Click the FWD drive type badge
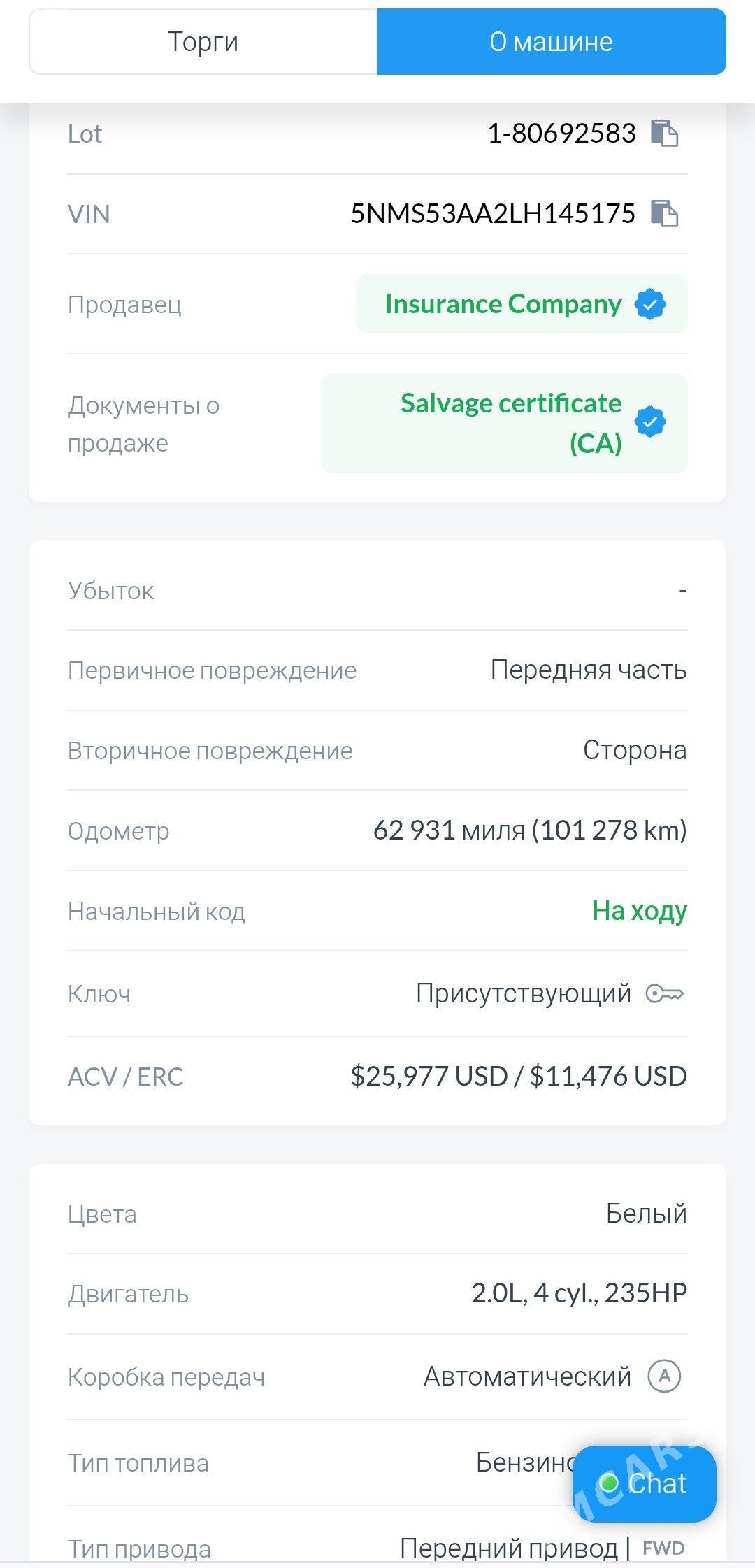The image size is (755, 1568). coord(663,1548)
